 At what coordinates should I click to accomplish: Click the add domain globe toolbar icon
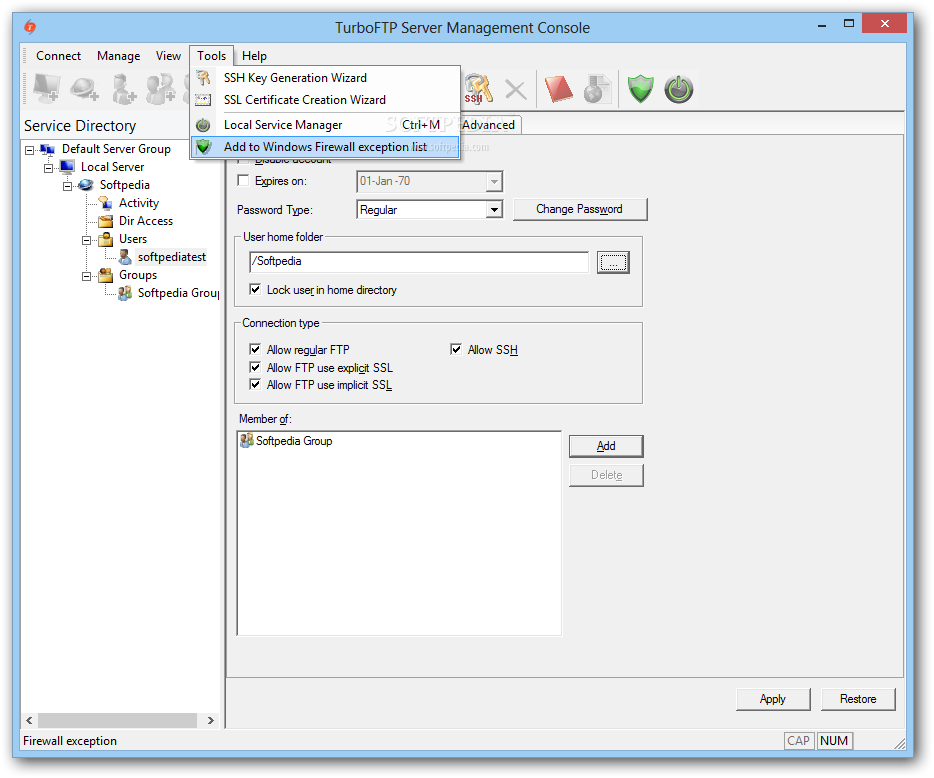(x=84, y=88)
